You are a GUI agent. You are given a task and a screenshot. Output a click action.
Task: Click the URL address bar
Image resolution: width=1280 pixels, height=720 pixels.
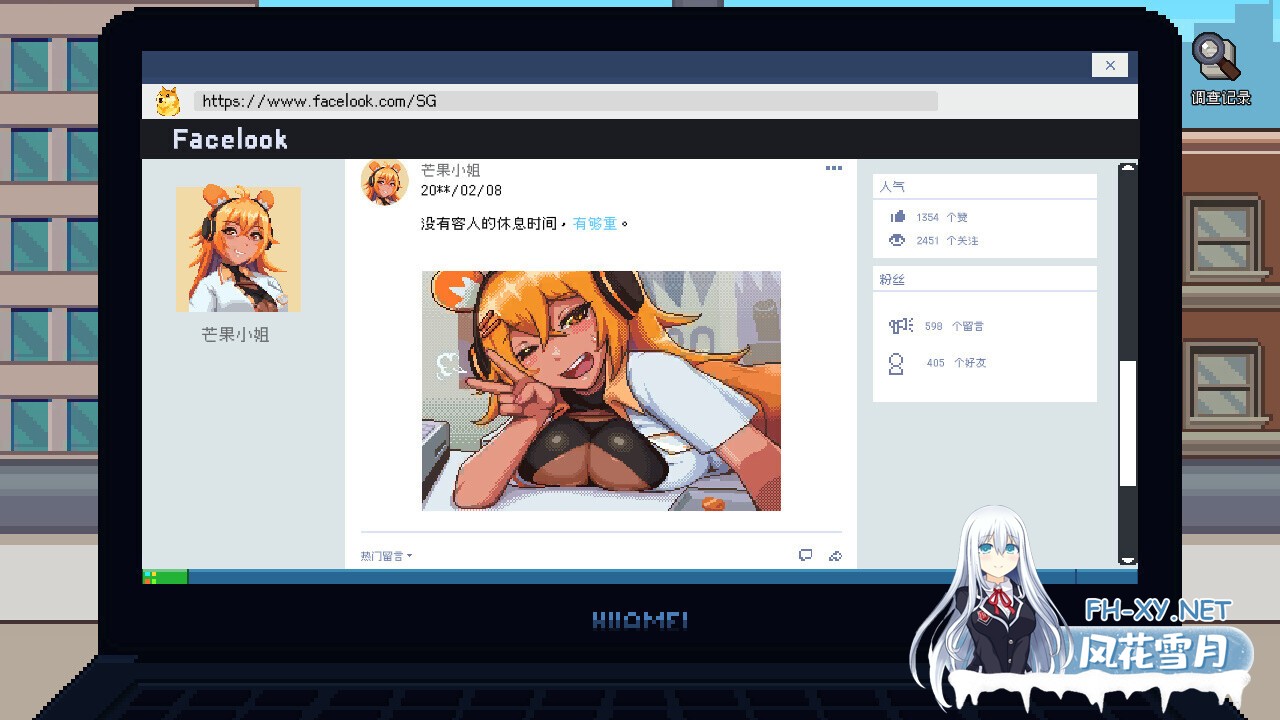(565, 101)
